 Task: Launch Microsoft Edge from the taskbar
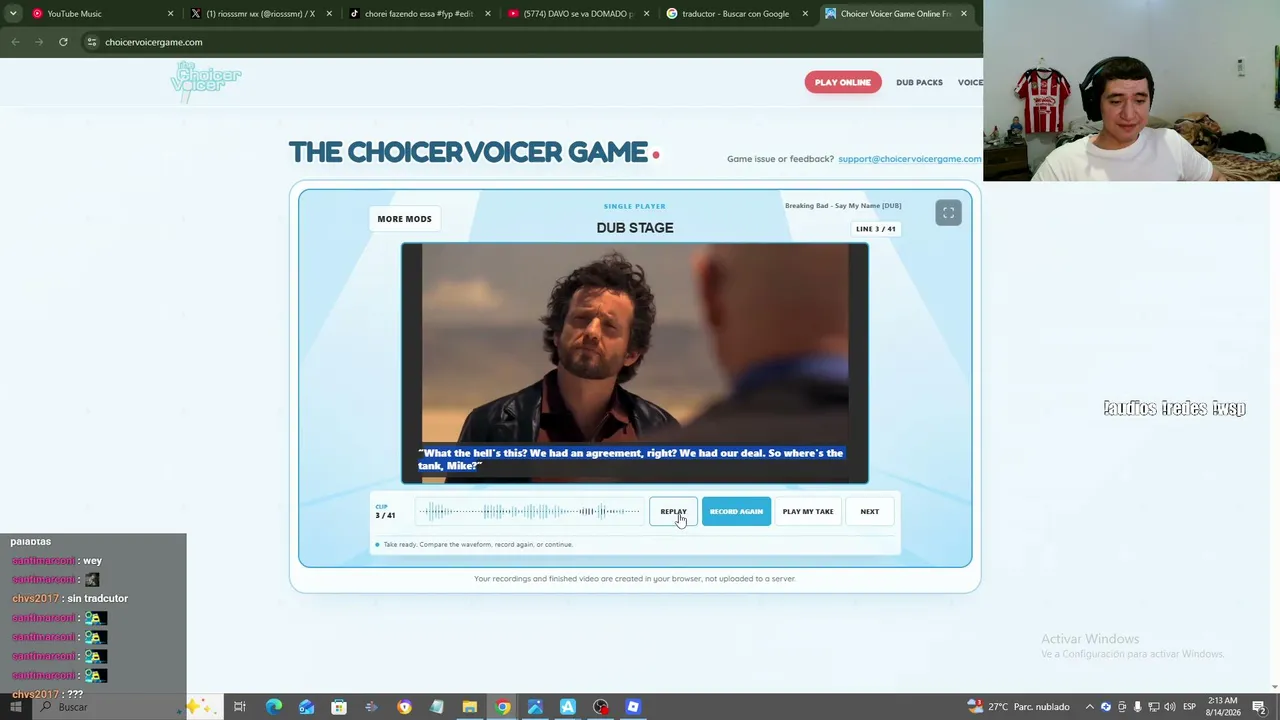[x=273, y=707]
